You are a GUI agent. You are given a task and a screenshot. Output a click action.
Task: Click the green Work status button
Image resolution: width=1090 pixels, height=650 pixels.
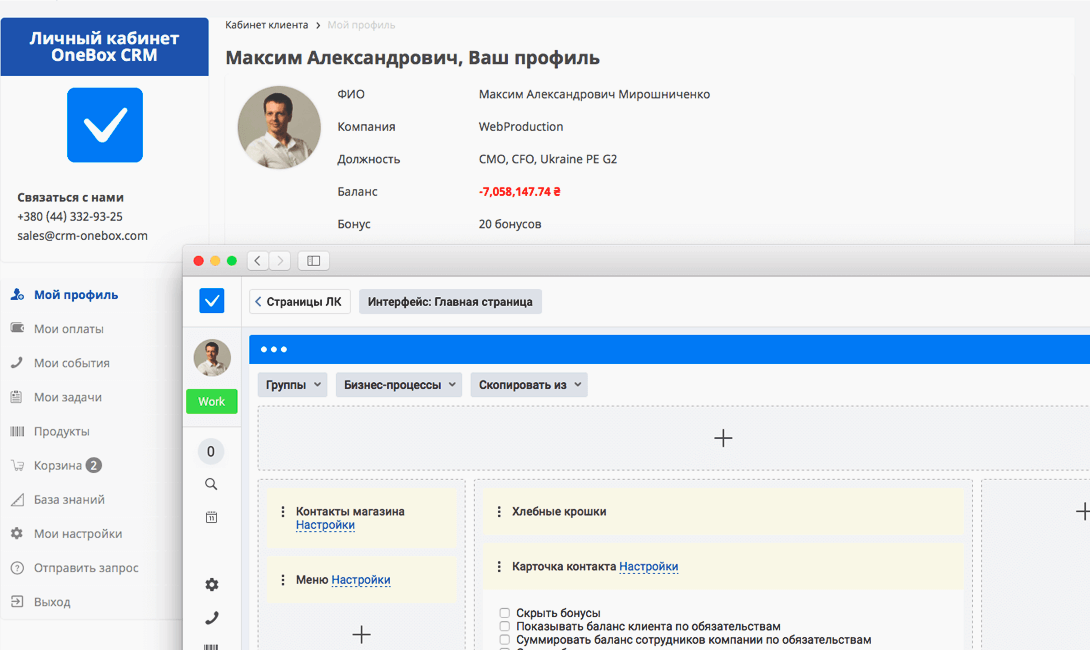tap(211, 401)
